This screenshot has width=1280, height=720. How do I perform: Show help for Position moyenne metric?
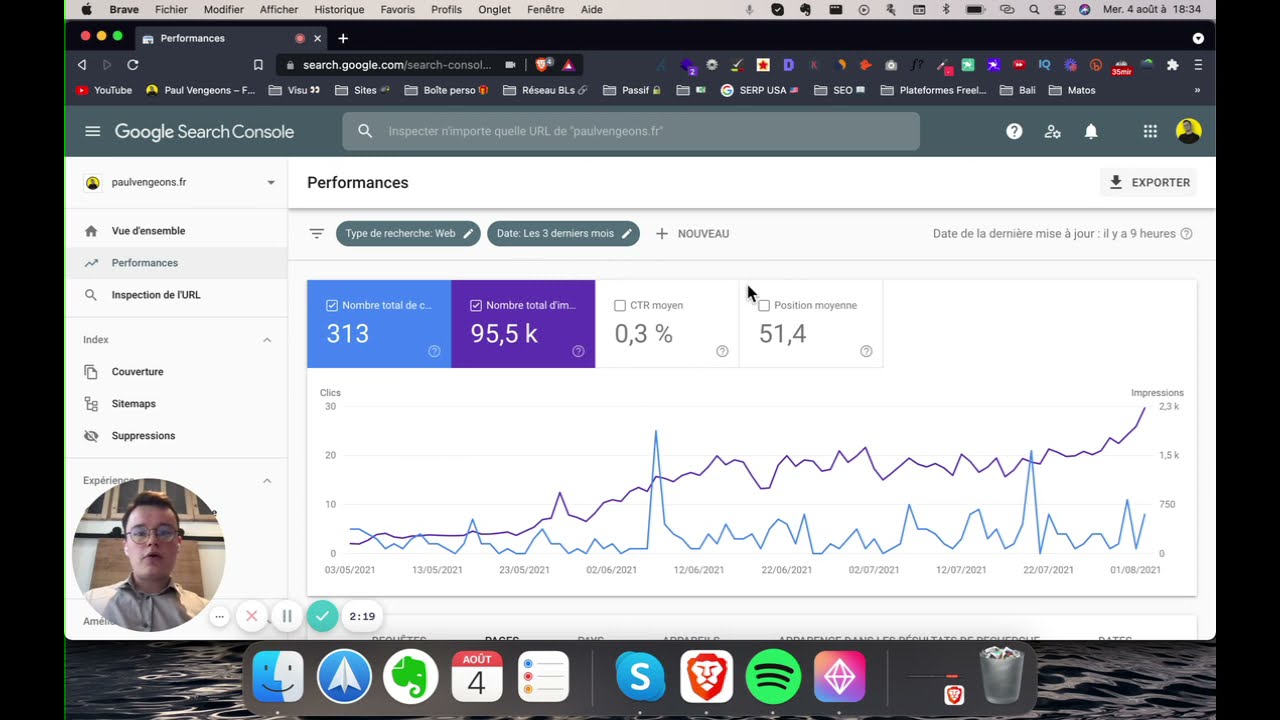(x=866, y=351)
